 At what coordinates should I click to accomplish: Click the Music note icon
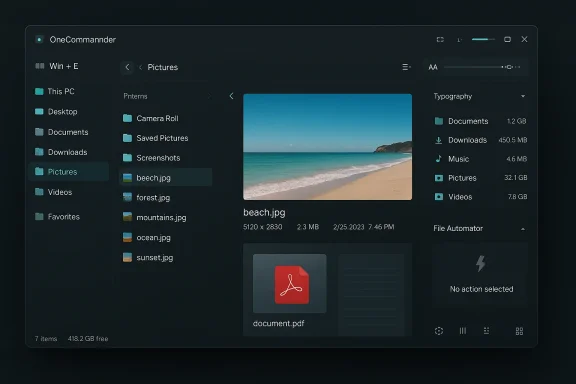coord(438,159)
